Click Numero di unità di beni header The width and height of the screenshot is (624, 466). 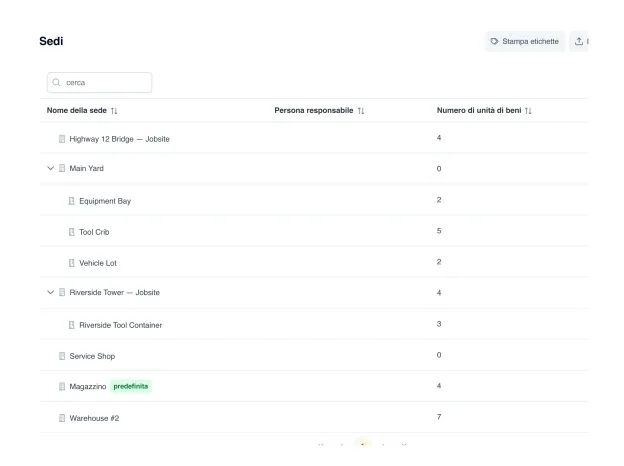(479, 111)
